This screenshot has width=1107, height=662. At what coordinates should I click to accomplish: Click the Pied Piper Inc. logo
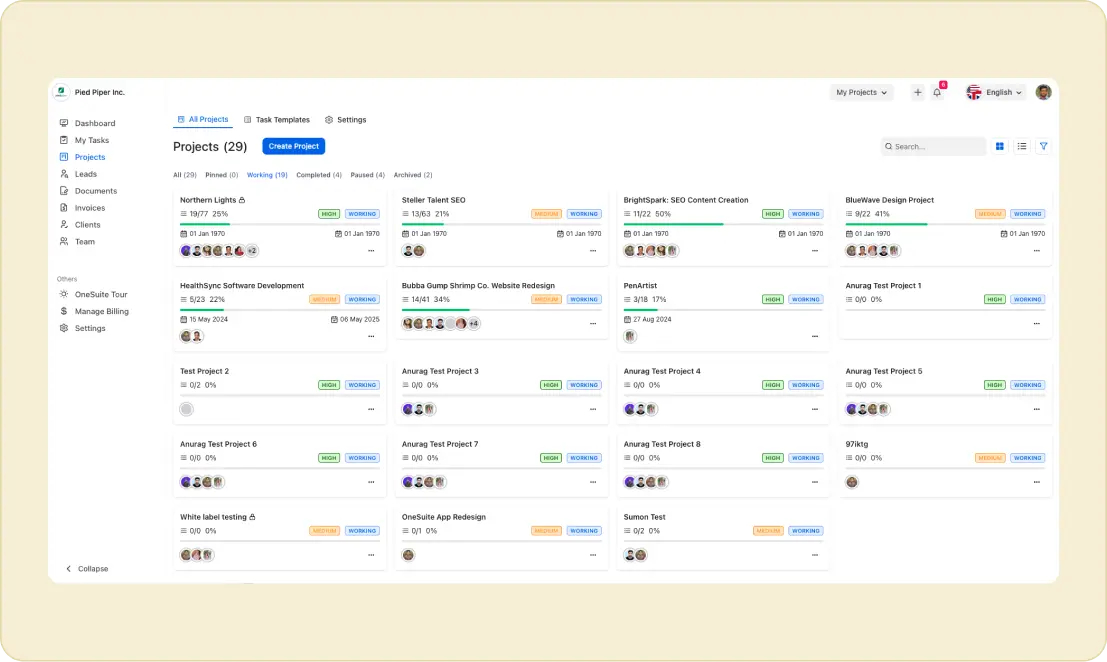[x=61, y=92]
